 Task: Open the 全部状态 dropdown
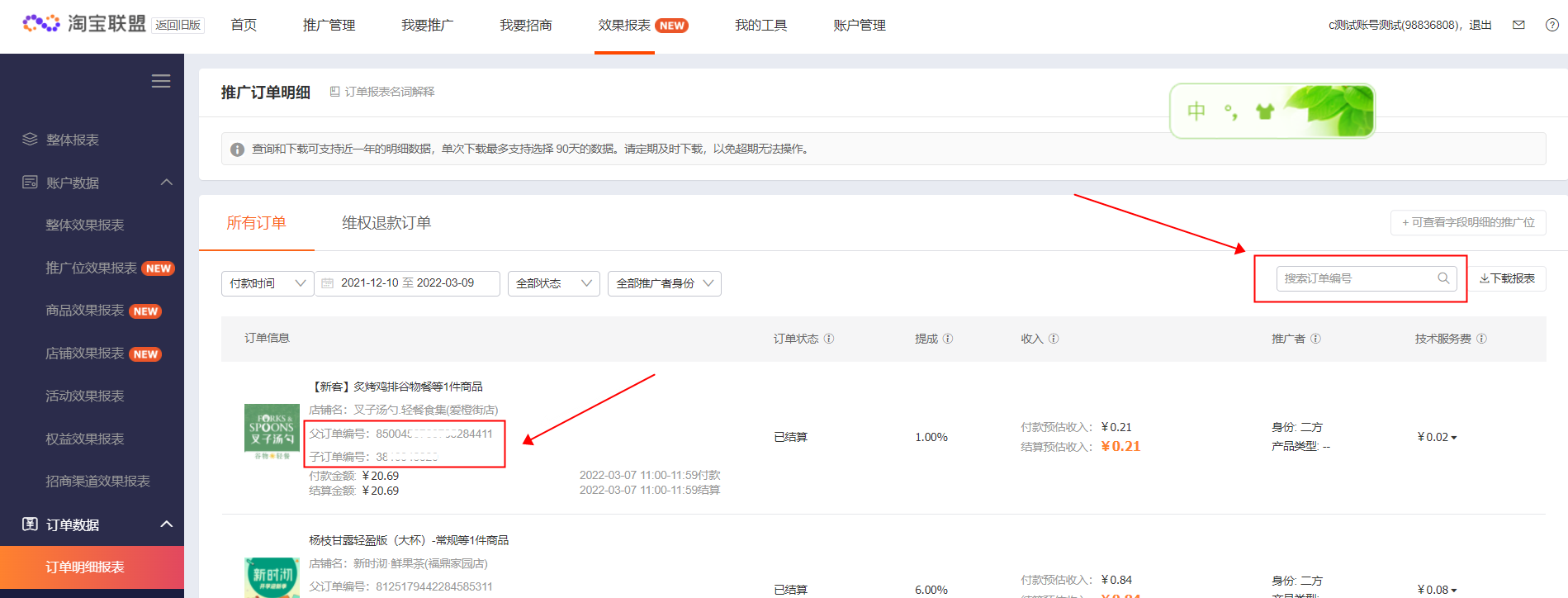tap(554, 283)
